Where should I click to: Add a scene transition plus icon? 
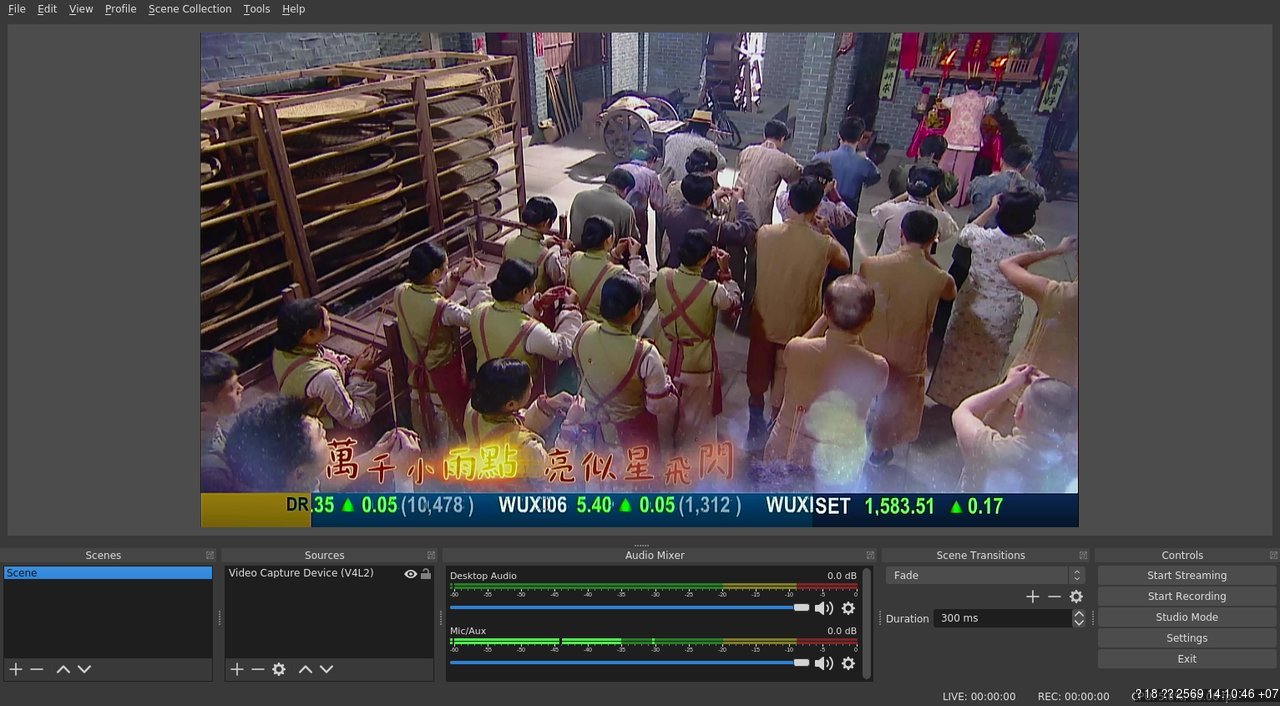[x=1033, y=596]
